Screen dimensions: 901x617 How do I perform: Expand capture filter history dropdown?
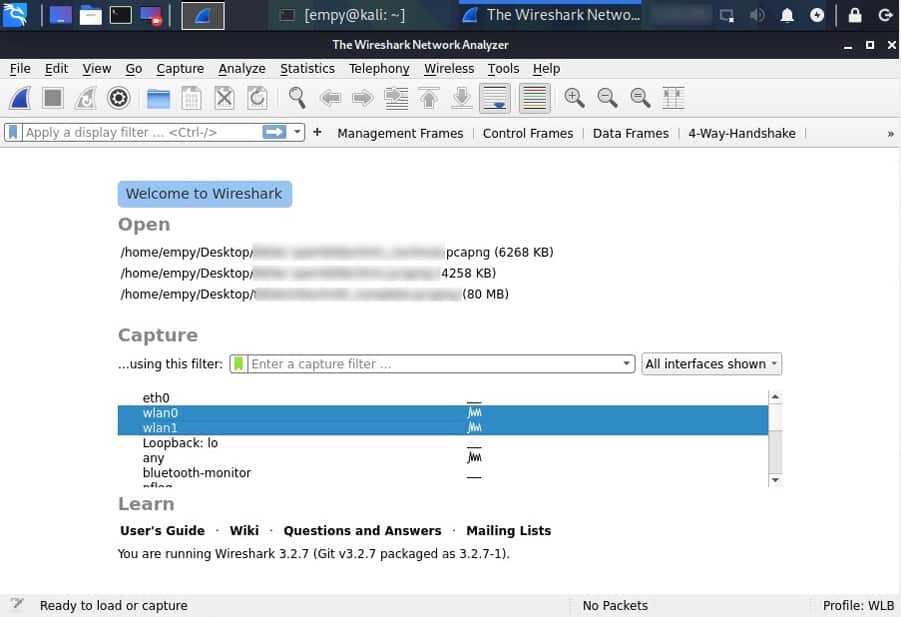tap(626, 364)
